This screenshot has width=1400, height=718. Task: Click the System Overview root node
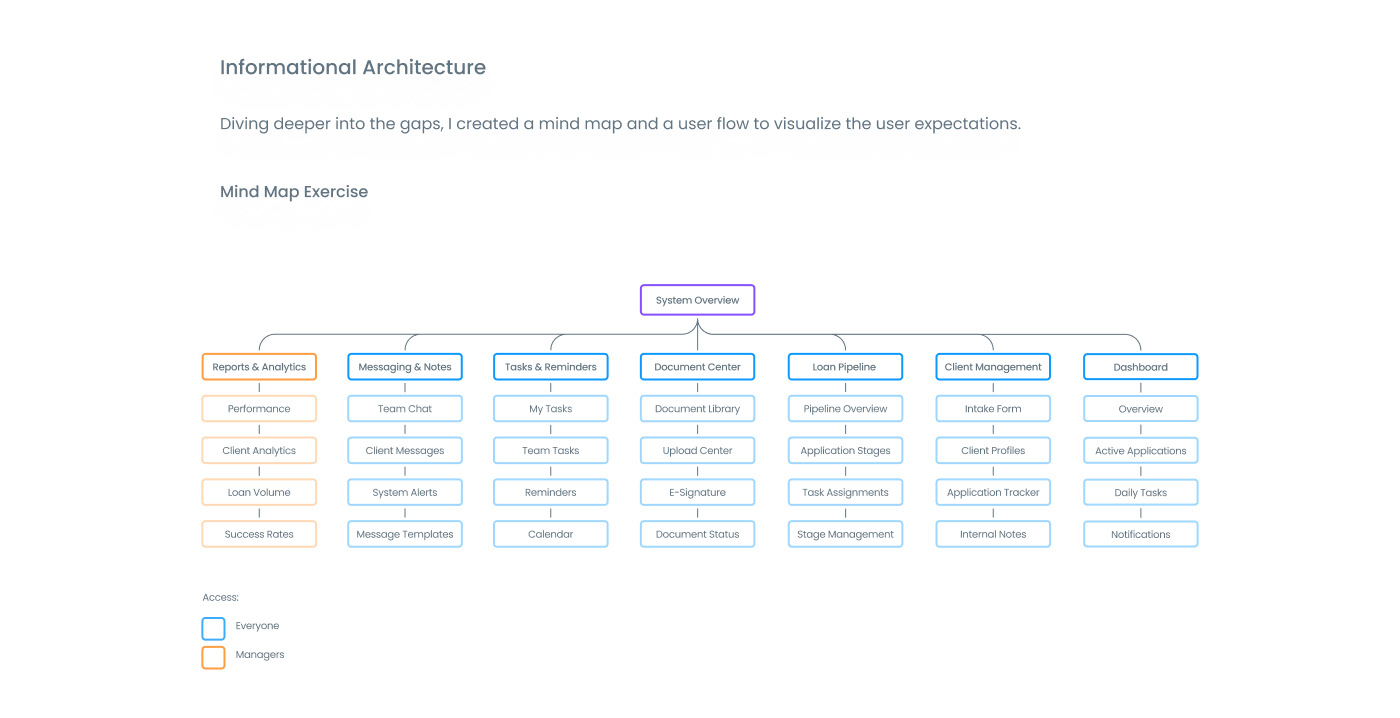tap(697, 300)
